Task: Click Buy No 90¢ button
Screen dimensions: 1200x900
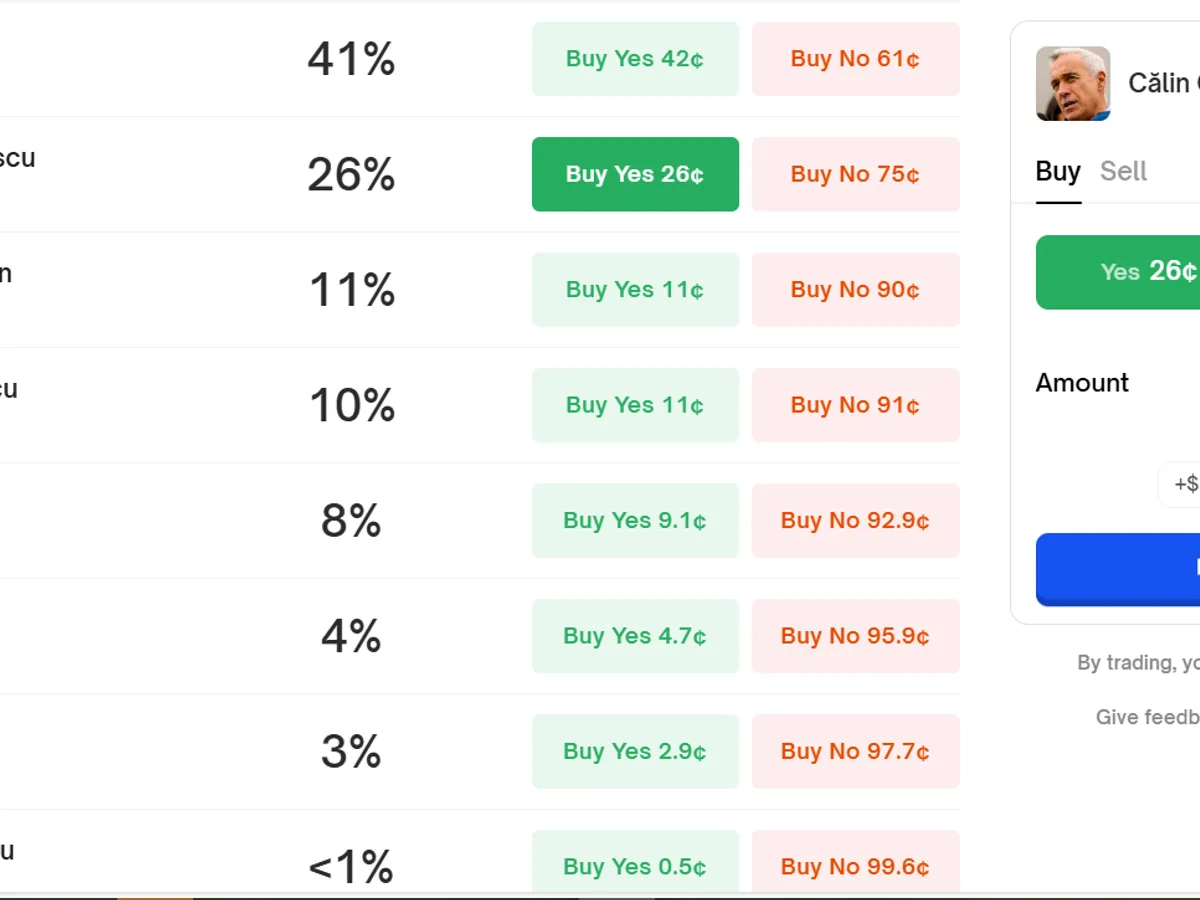Action: tap(855, 290)
